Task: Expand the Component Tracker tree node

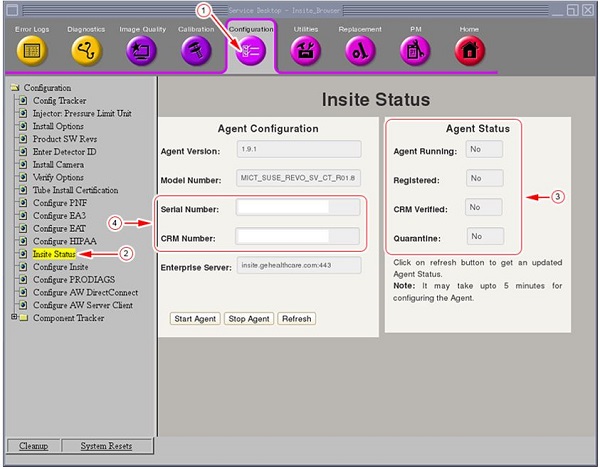Action: coord(14,318)
